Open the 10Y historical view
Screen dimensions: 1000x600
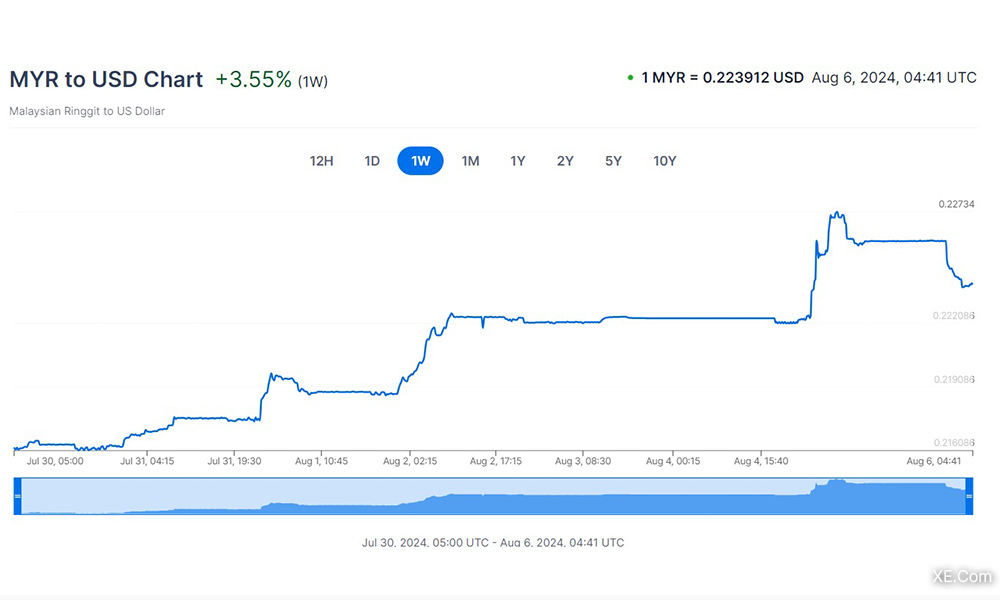pos(664,161)
